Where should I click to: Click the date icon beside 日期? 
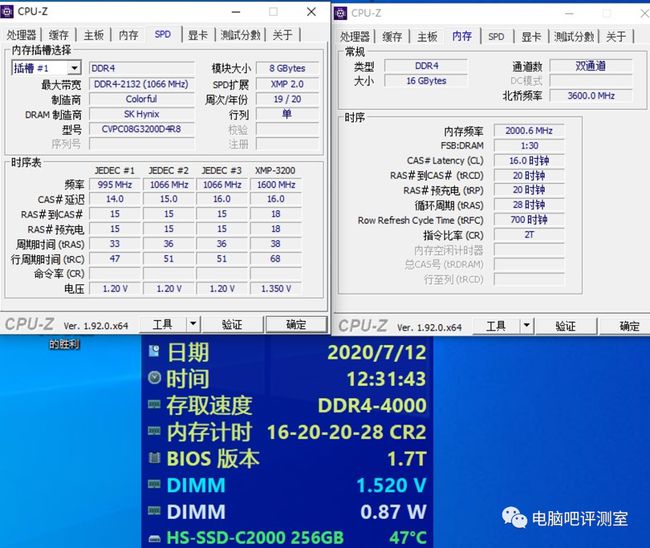[x=154, y=351]
